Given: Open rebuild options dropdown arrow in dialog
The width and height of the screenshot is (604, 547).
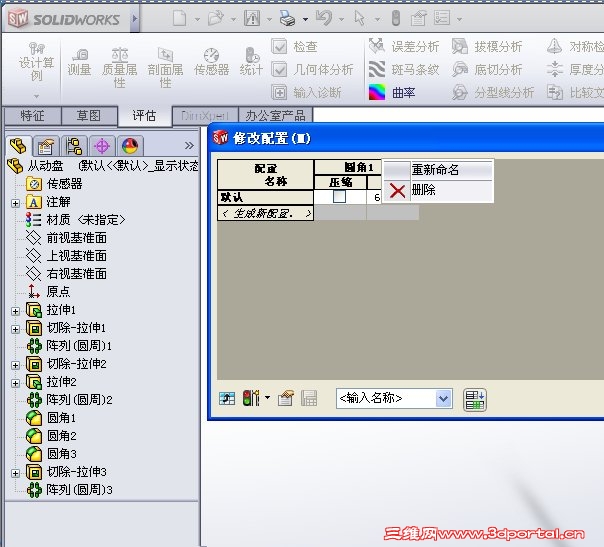Looking at the screenshot, I should coord(267,398).
